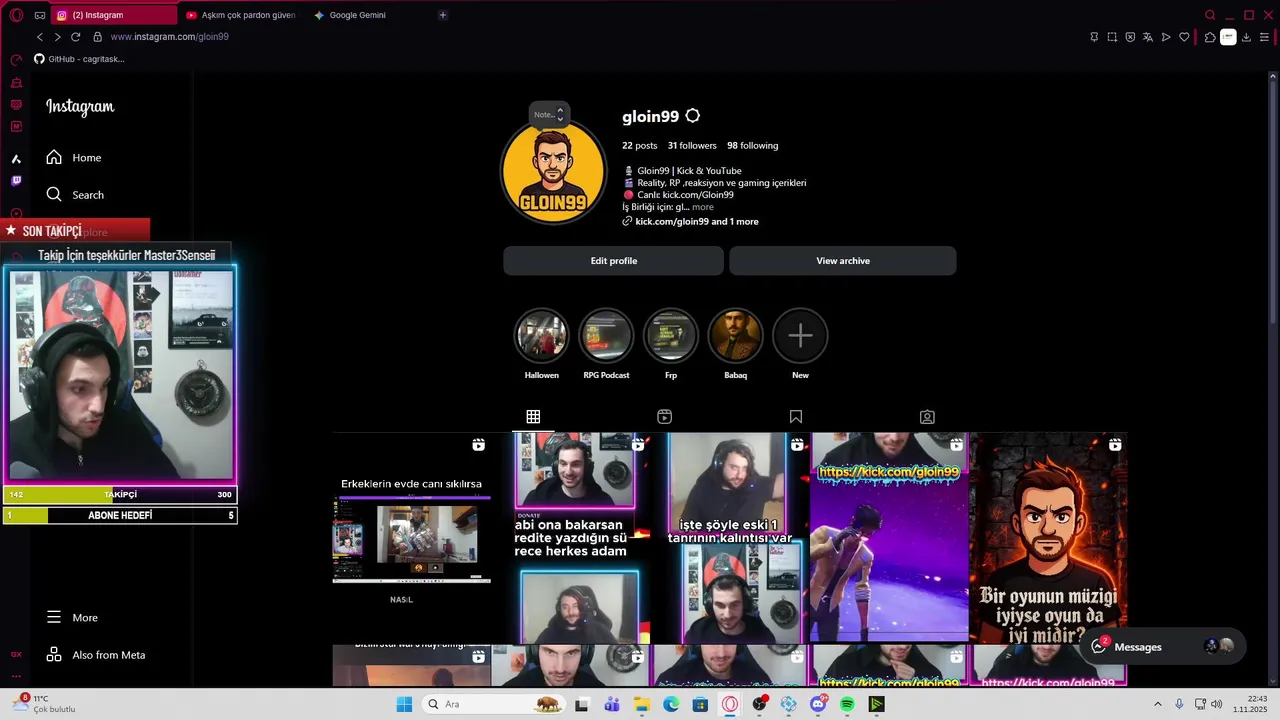
Task: Click the tab search magnifier icon
Action: [x=1210, y=15]
